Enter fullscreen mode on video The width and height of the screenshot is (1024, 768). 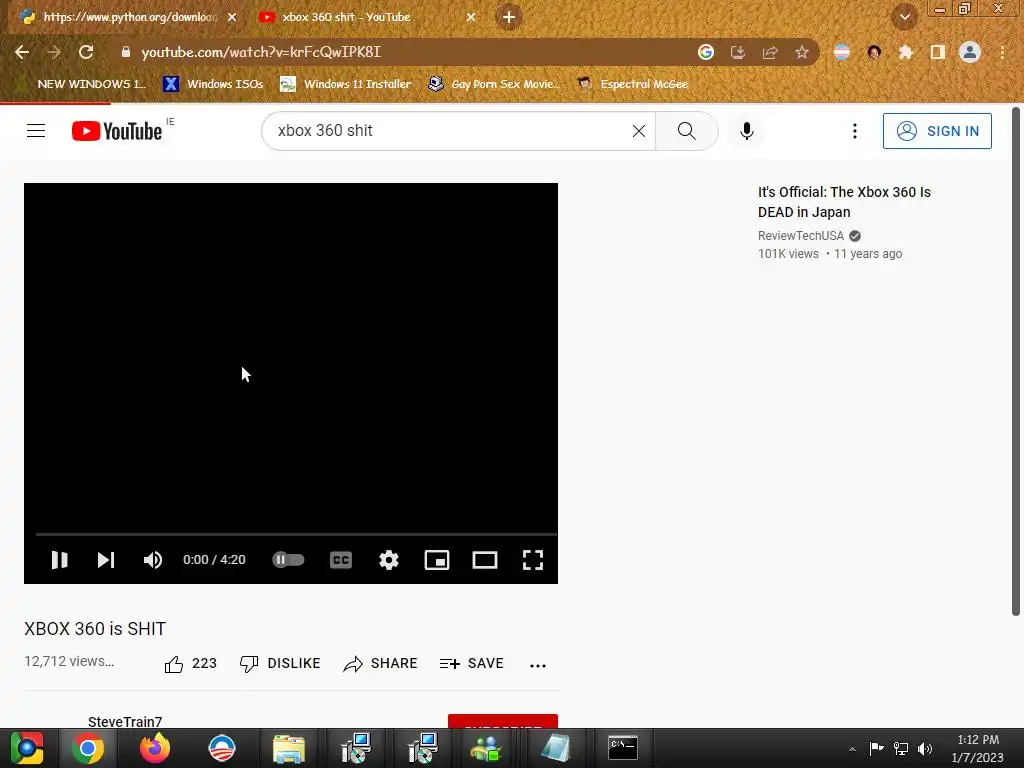533,560
